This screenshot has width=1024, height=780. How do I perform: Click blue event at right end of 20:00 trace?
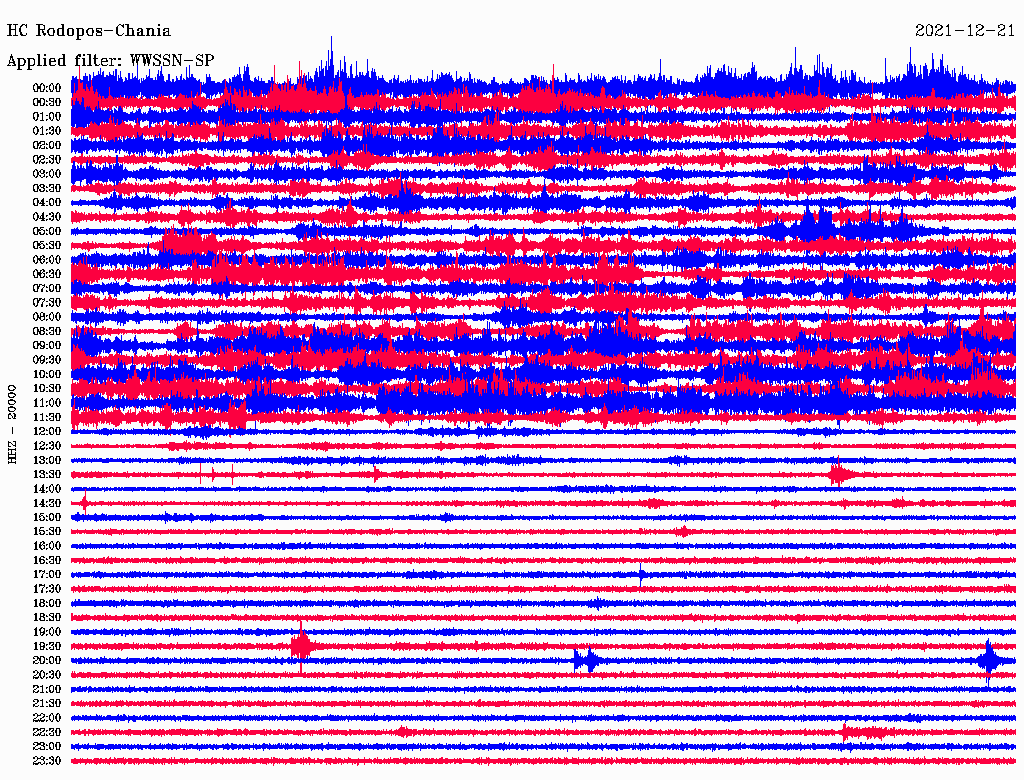coord(989,660)
